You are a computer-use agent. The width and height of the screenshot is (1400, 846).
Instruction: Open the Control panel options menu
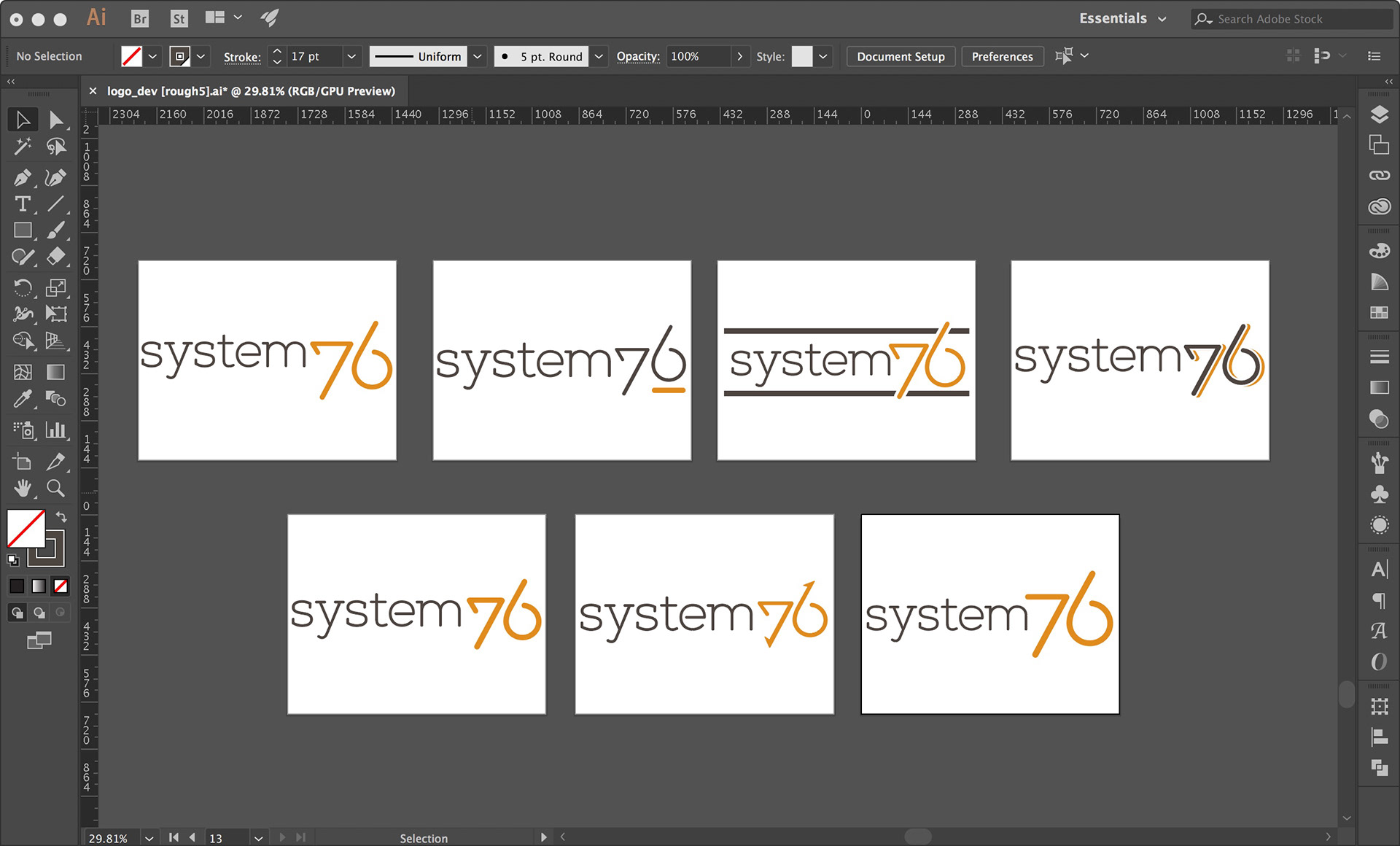pos(1374,56)
